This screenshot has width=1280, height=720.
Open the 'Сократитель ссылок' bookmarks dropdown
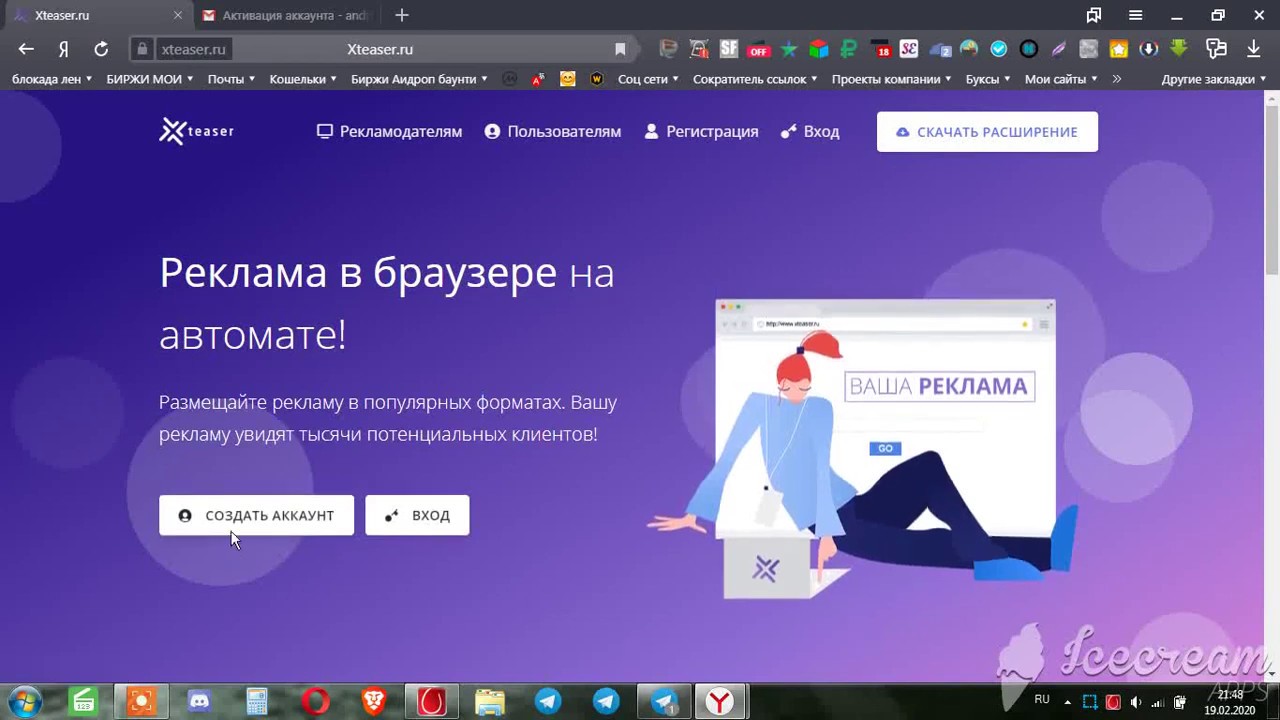(755, 79)
